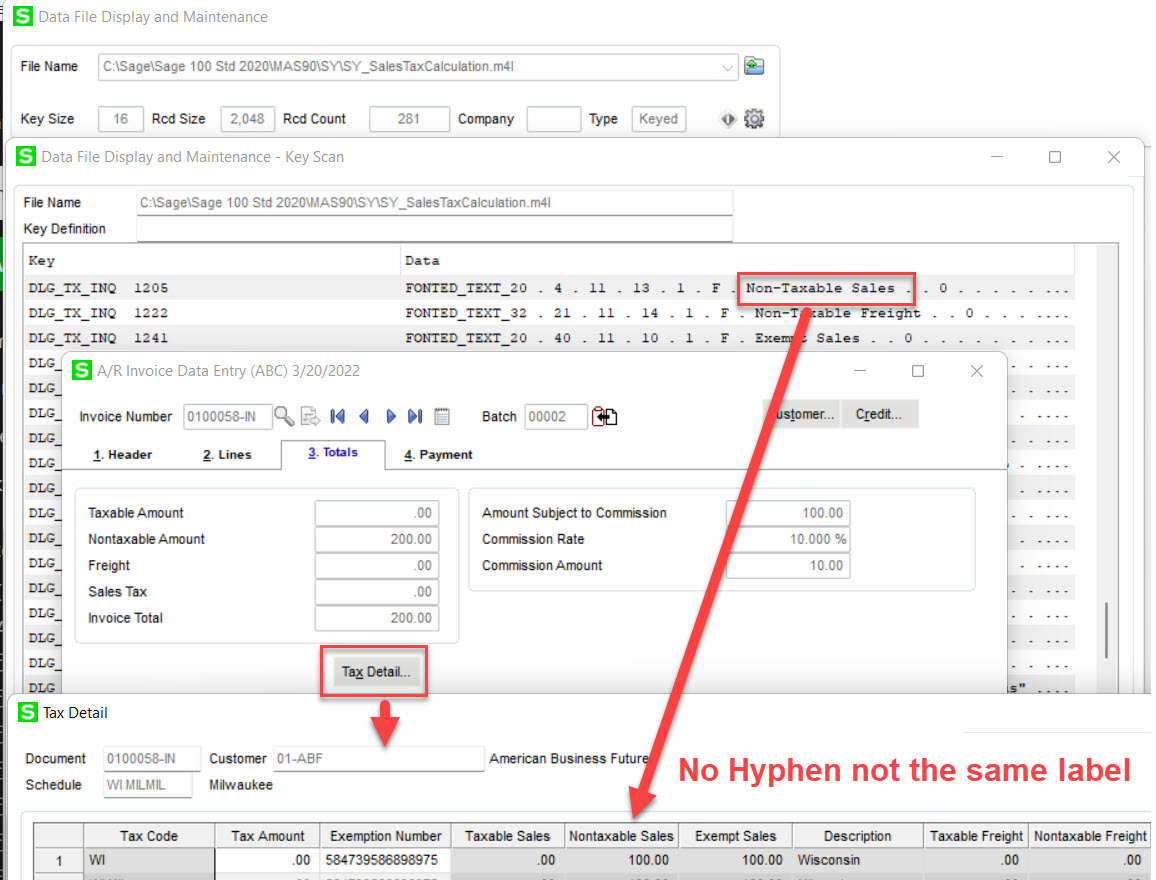Click the Key Definition field in Key Scan
Image resolution: width=1156 pixels, height=880 pixels.
click(434, 228)
